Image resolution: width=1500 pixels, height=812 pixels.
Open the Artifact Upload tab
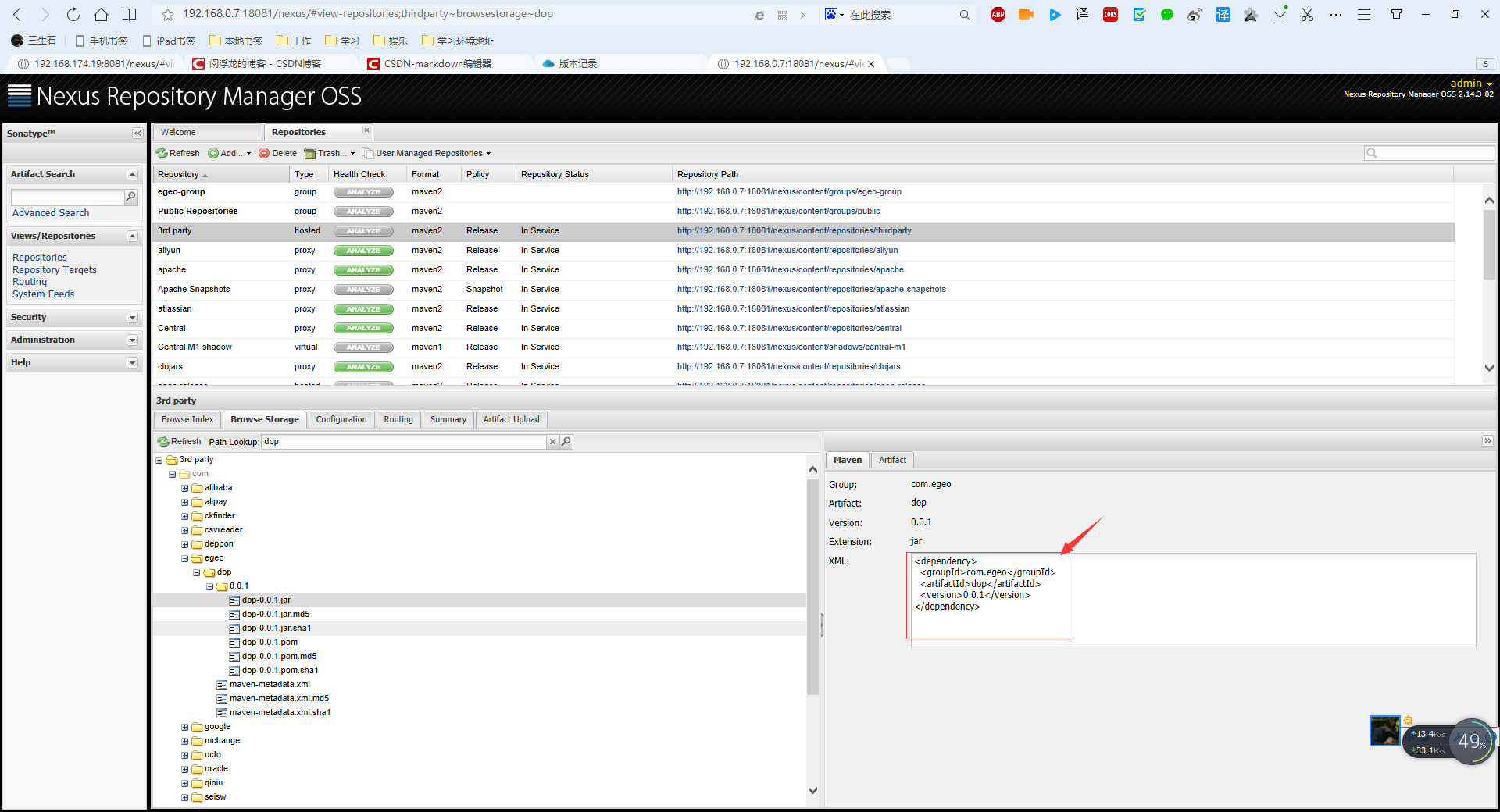point(512,419)
